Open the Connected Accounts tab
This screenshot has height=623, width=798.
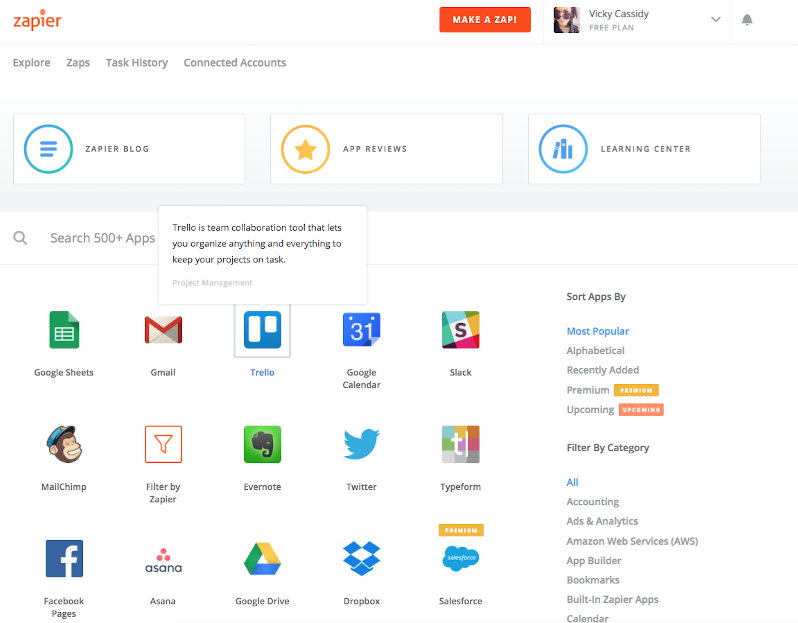[235, 63]
